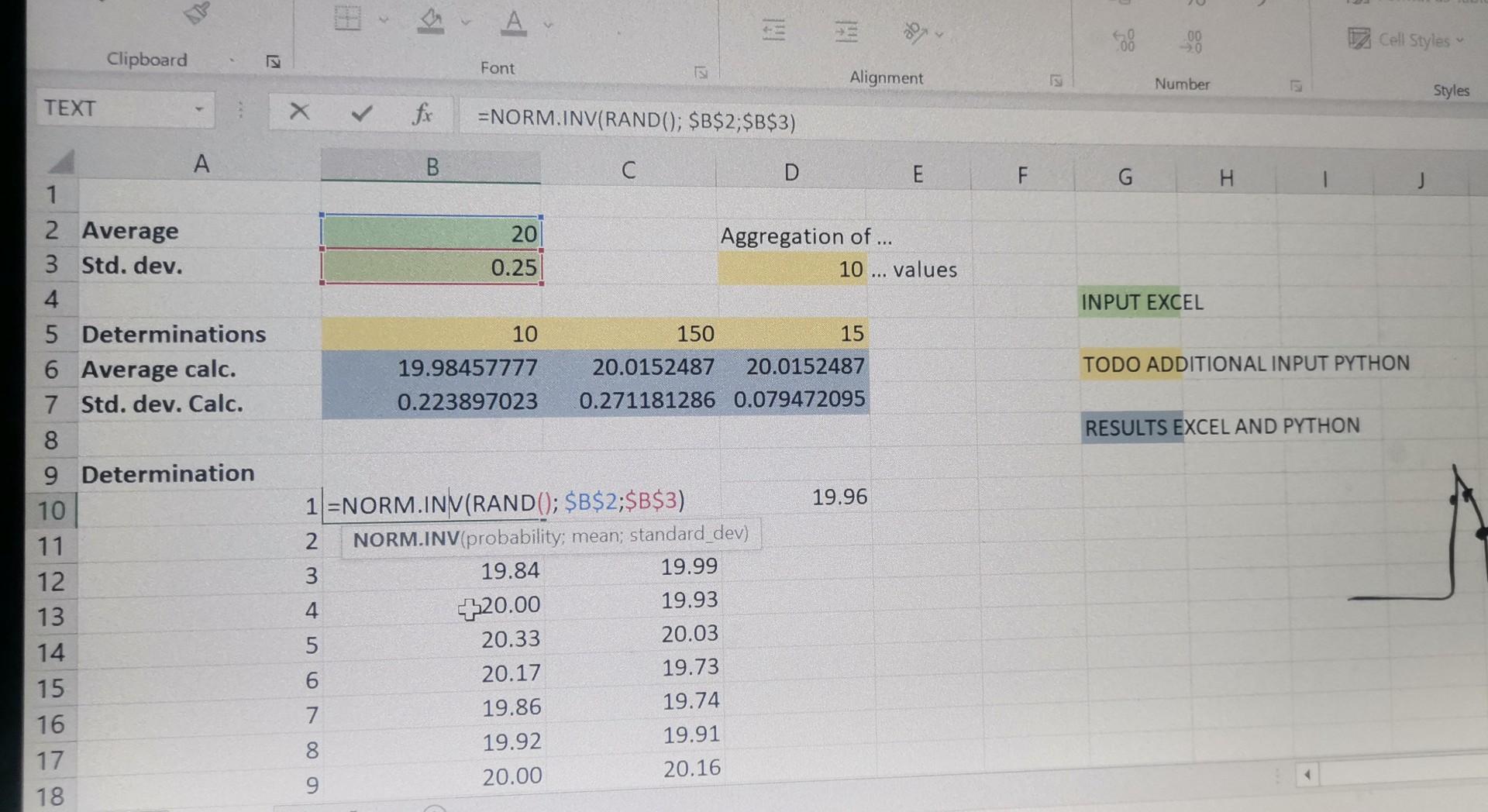Open the Font settings dialog launcher
The height and width of the screenshot is (812, 1488).
pos(701,73)
